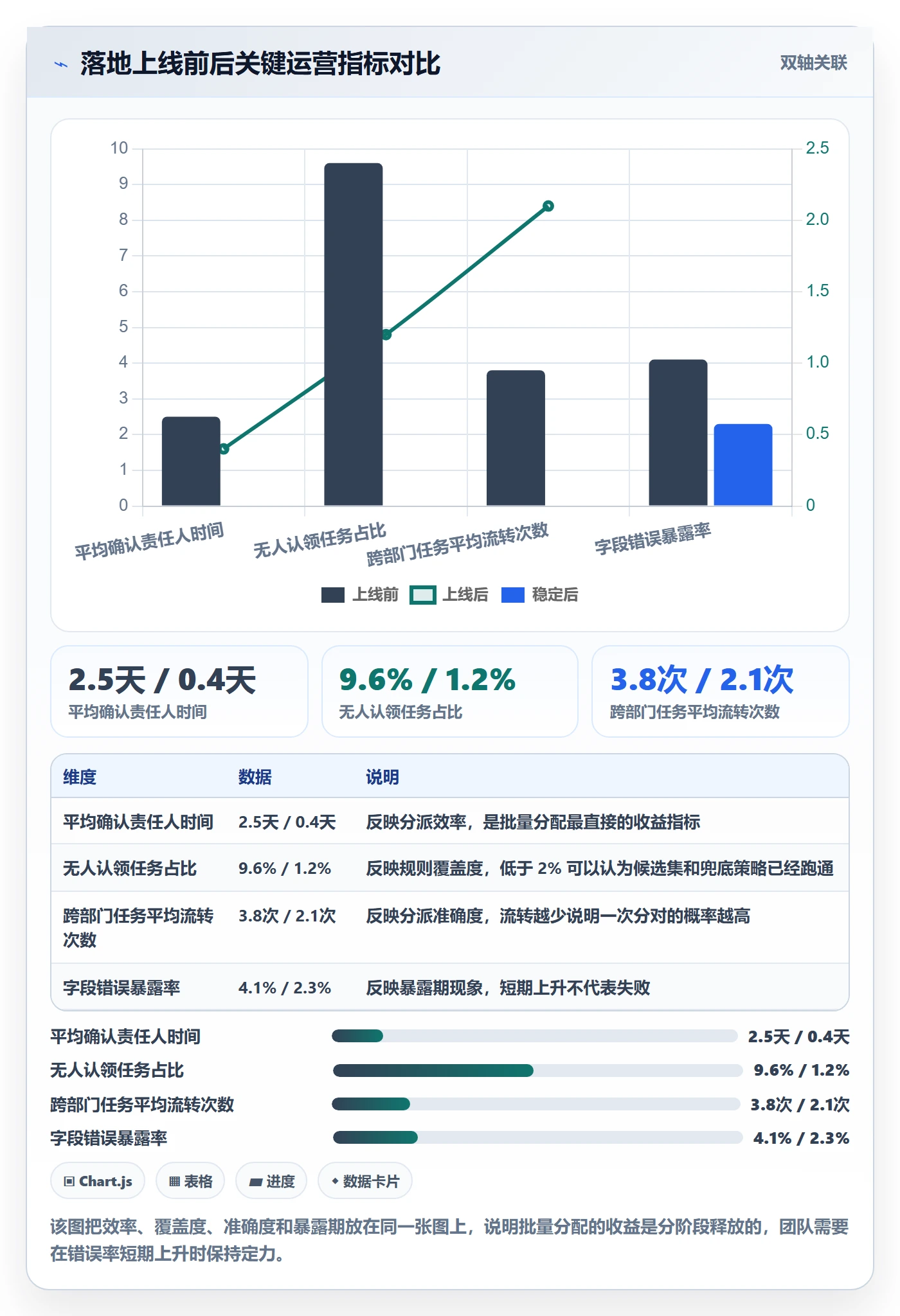This screenshot has height=1316, width=900.
Task: Click the title 落地上线前后关键运营指标对比
Action: [x=260, y=64]
